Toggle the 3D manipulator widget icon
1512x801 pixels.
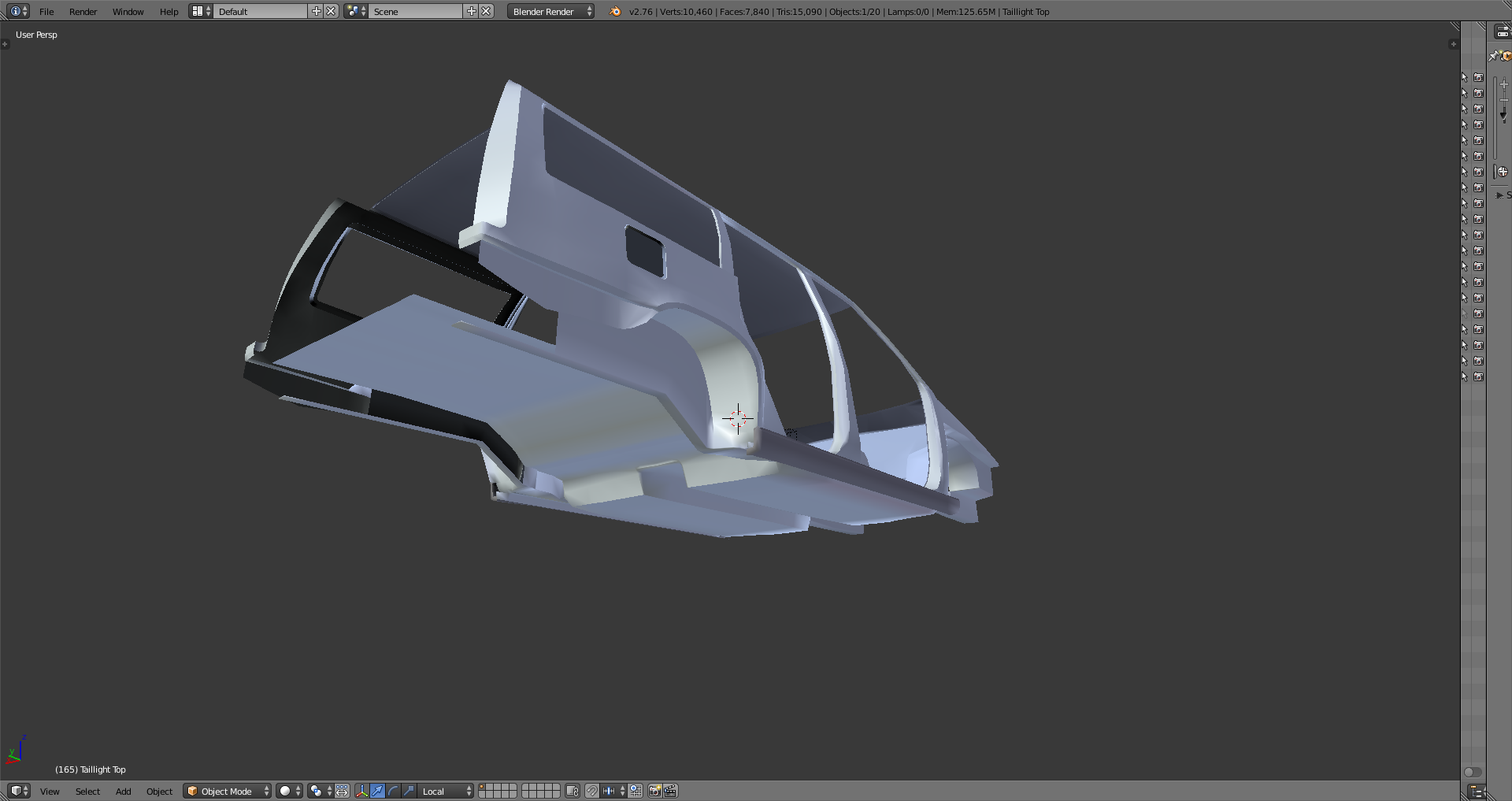pyautogui.click(x=361, y=791)
